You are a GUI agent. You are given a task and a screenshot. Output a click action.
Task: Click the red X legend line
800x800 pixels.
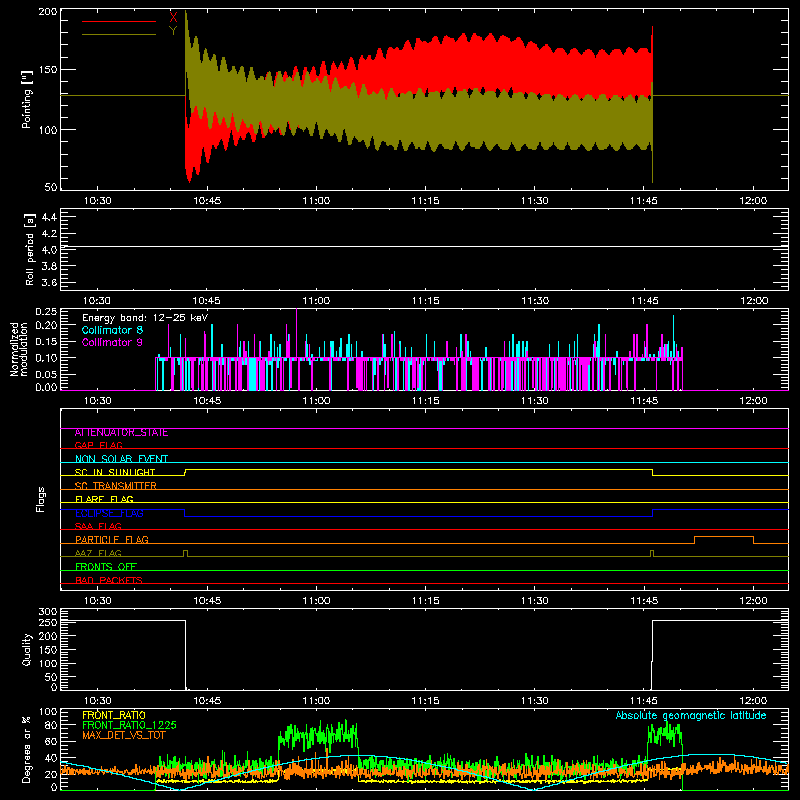point(119,21)
